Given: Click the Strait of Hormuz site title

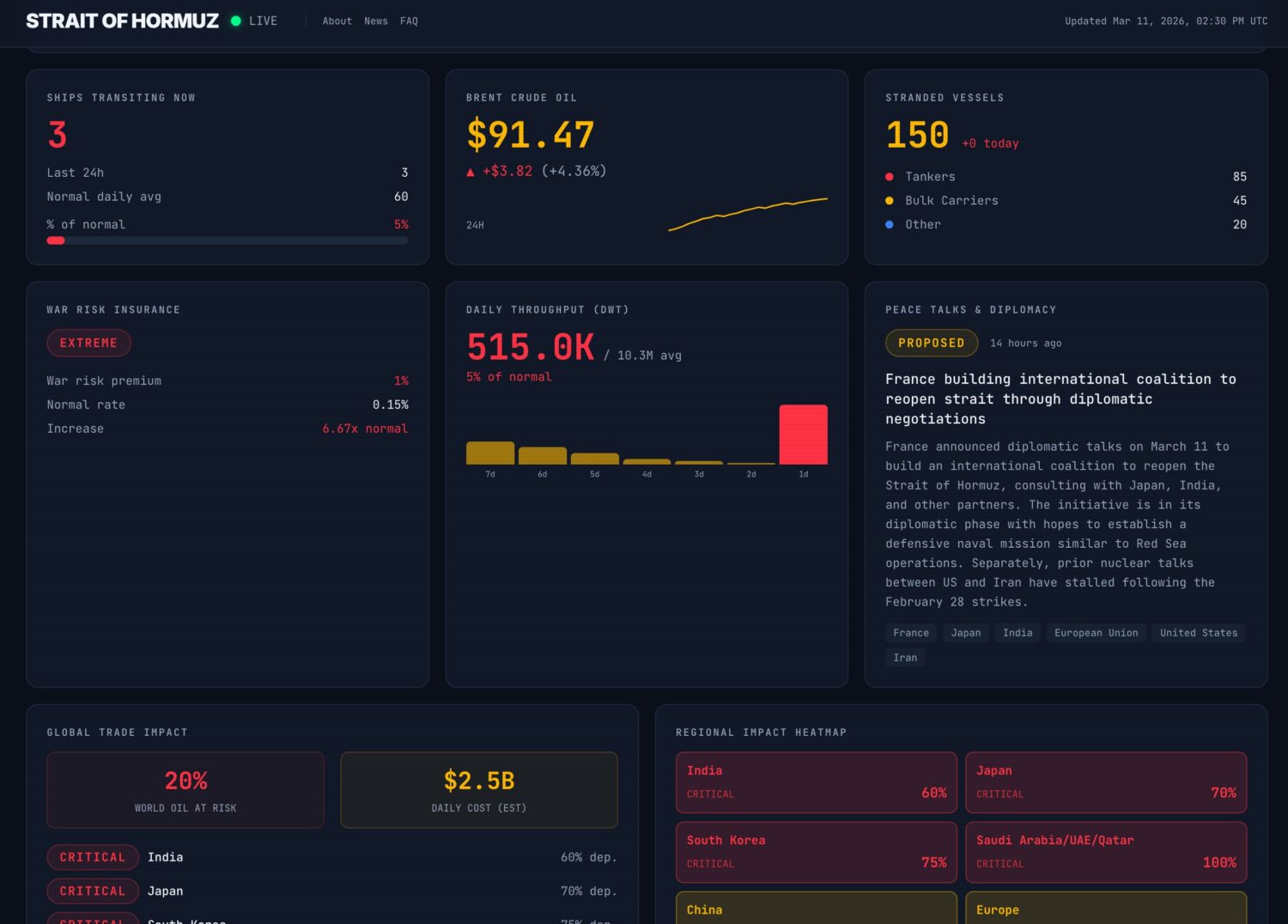Looking at the screenshot, I should click(x=122, y=21).
